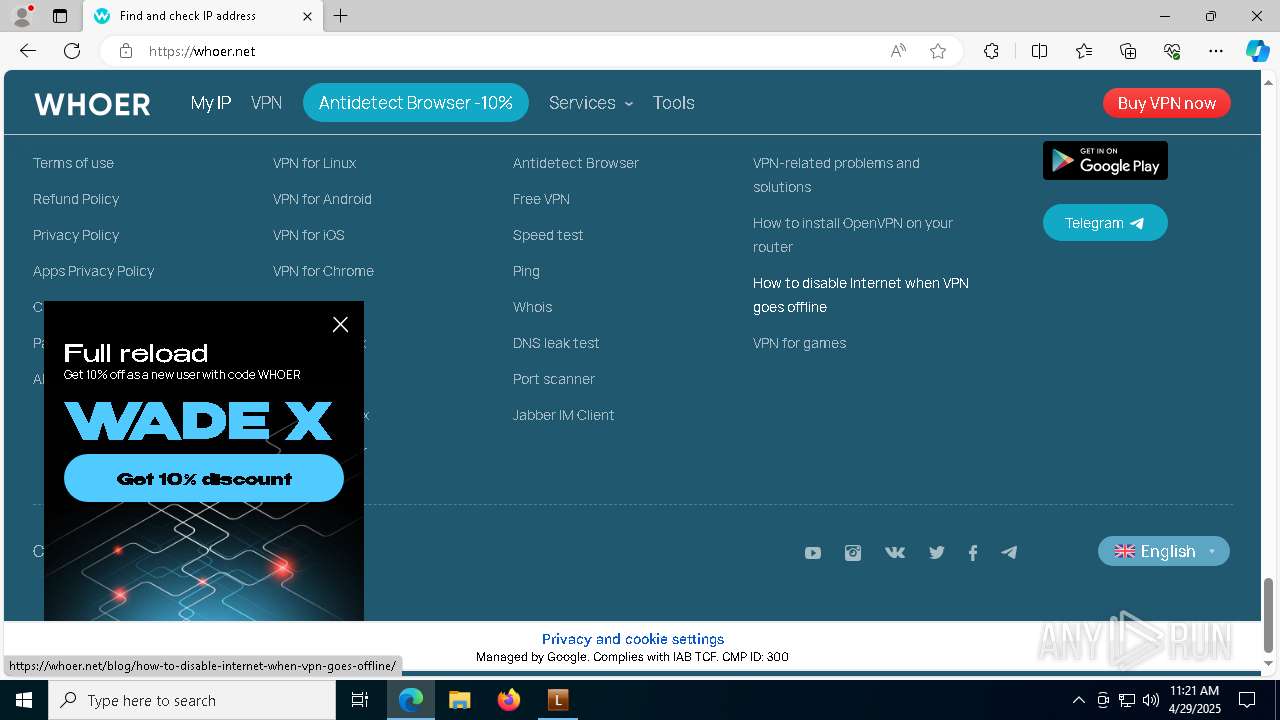Refresh the whoer.net page
Screen dimensions: 1280x720
pyautogui.click(x=72, y=51)
